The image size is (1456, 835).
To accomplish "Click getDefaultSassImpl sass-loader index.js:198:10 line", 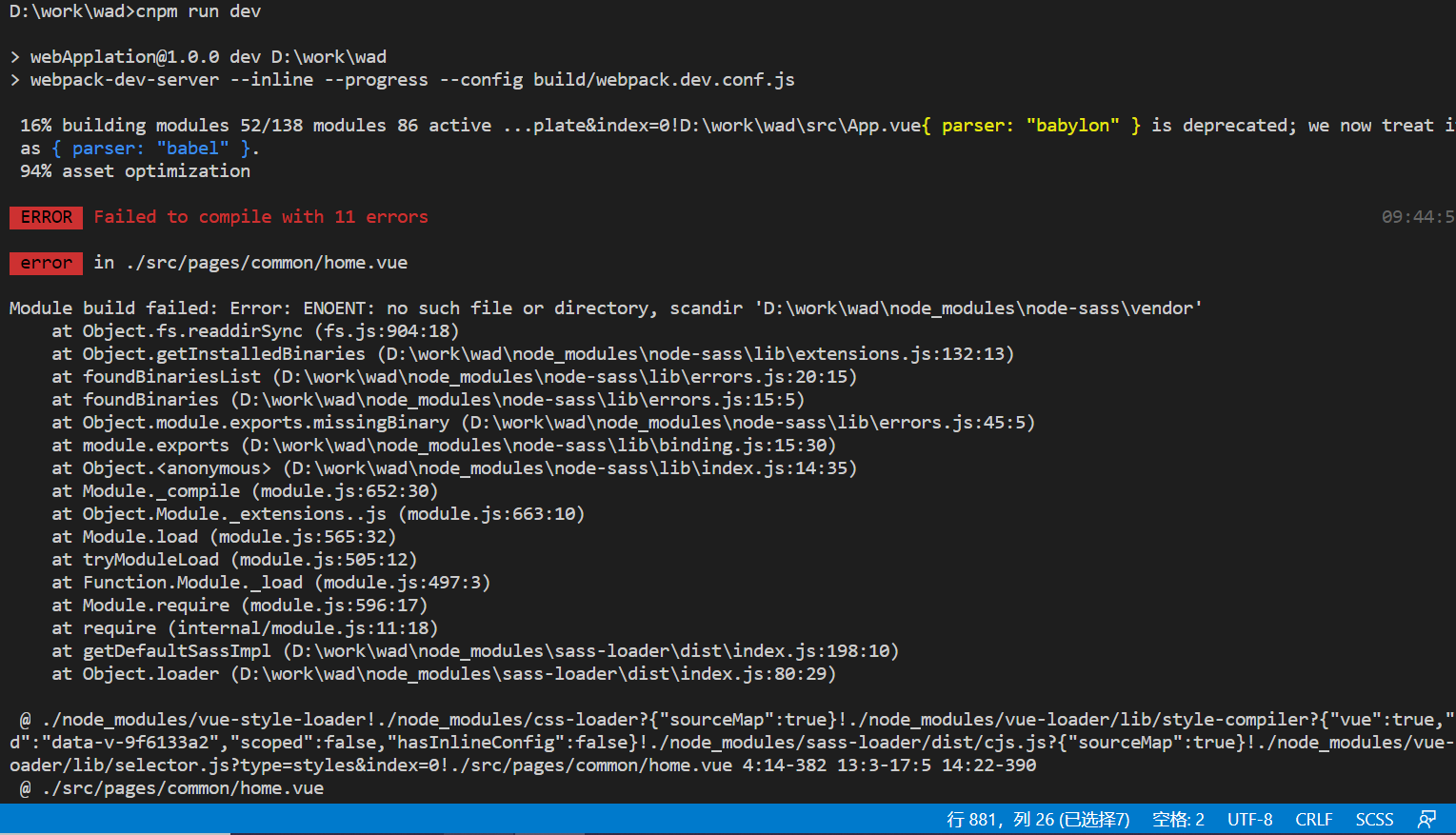I will point(475,651).
